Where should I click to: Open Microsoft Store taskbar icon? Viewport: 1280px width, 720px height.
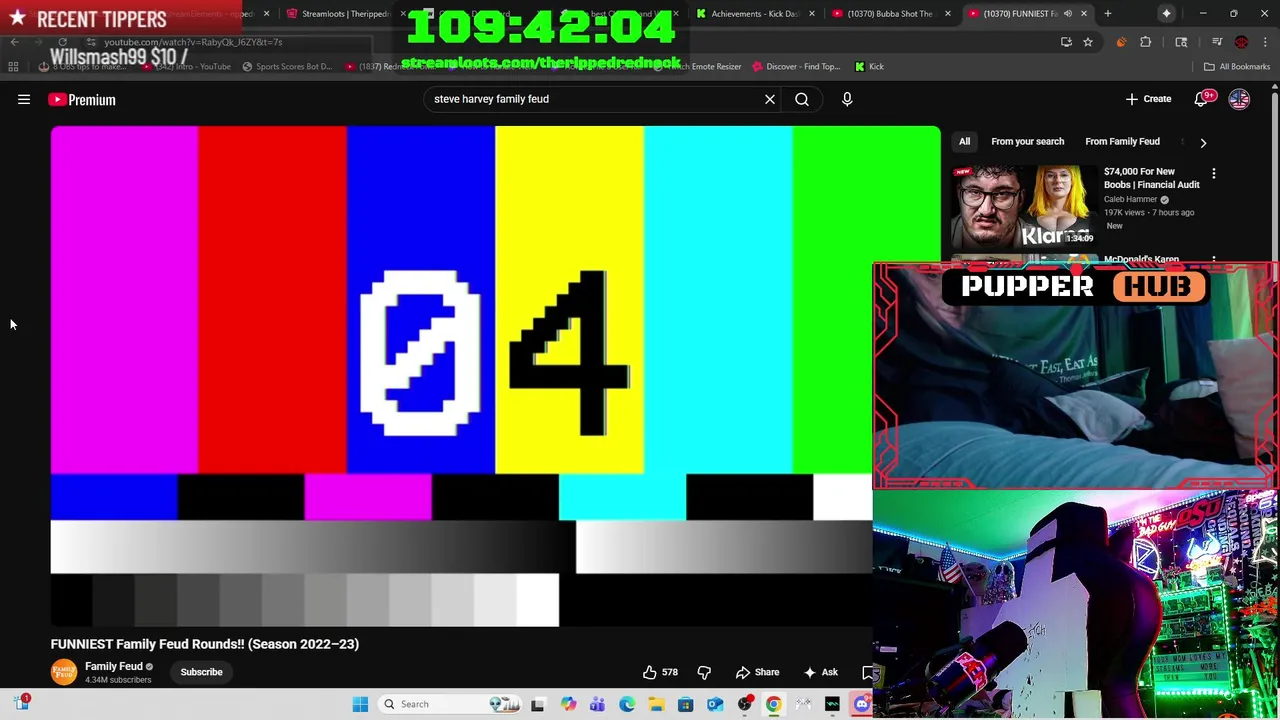coord(685,704)
